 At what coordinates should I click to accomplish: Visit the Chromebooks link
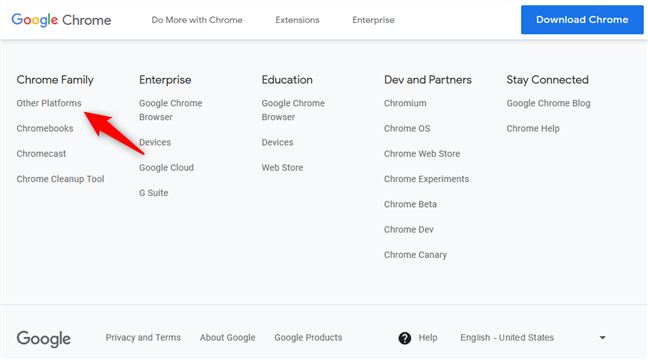[x=45, y=128]
